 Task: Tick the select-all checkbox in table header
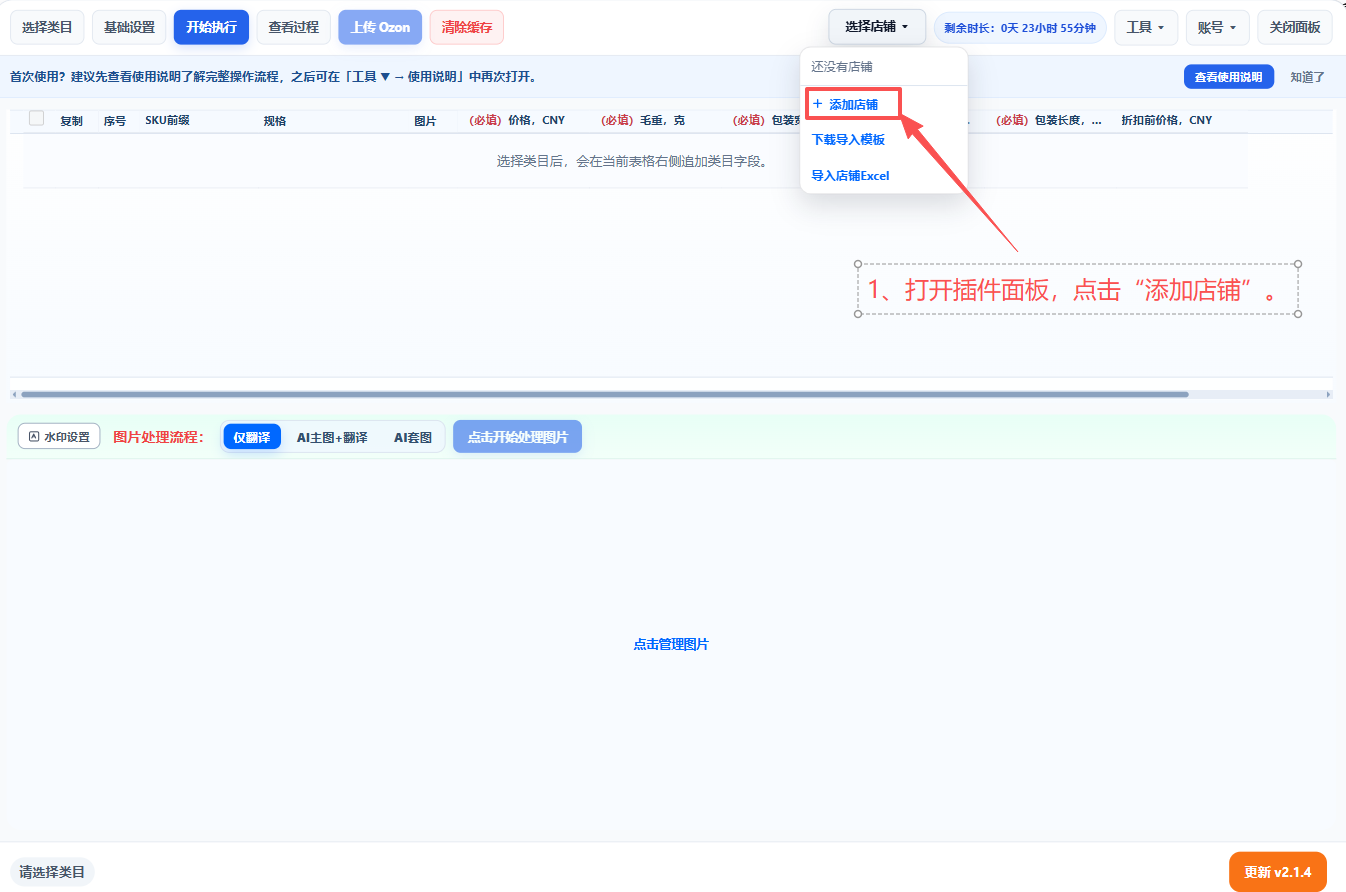point(37,118)
